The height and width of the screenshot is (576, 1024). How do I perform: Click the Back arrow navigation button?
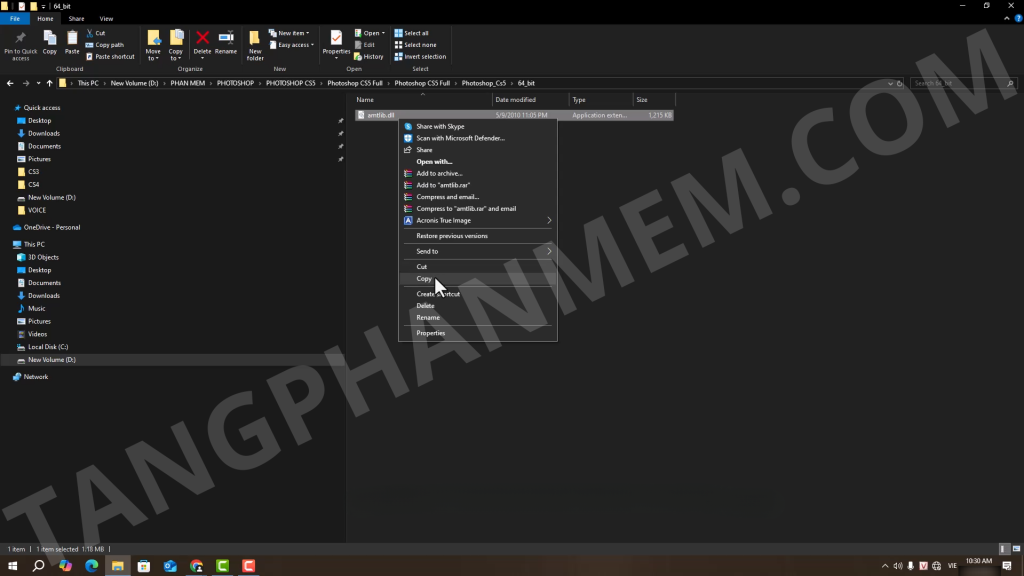[x=10, y=83]
